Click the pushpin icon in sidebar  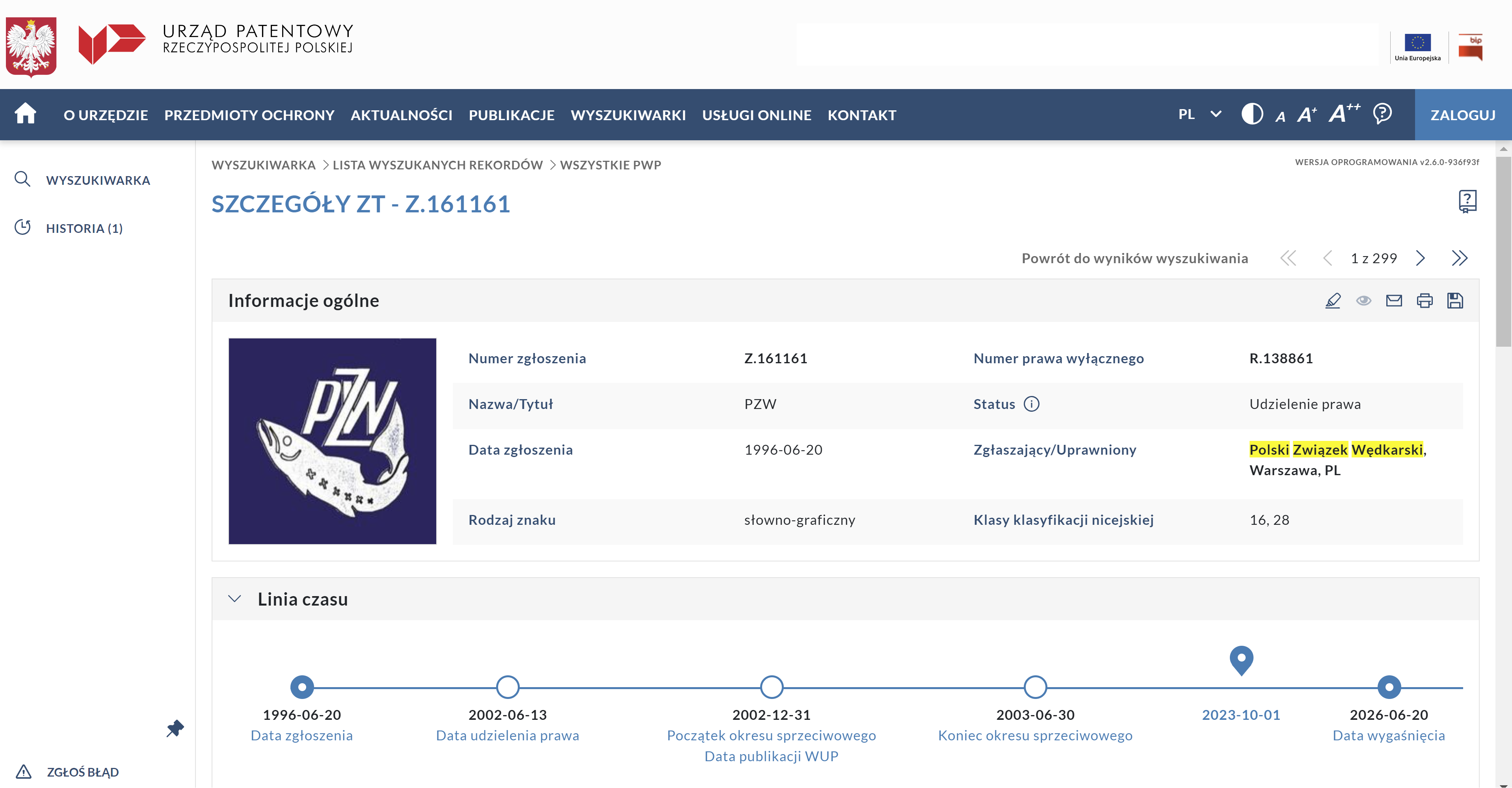coord(175,728)
